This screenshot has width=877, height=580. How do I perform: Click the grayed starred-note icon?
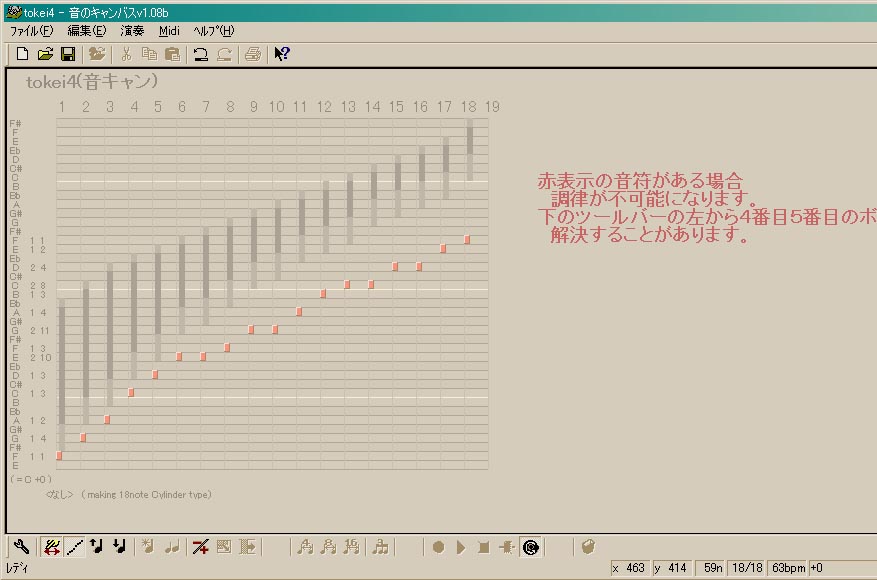148,546
